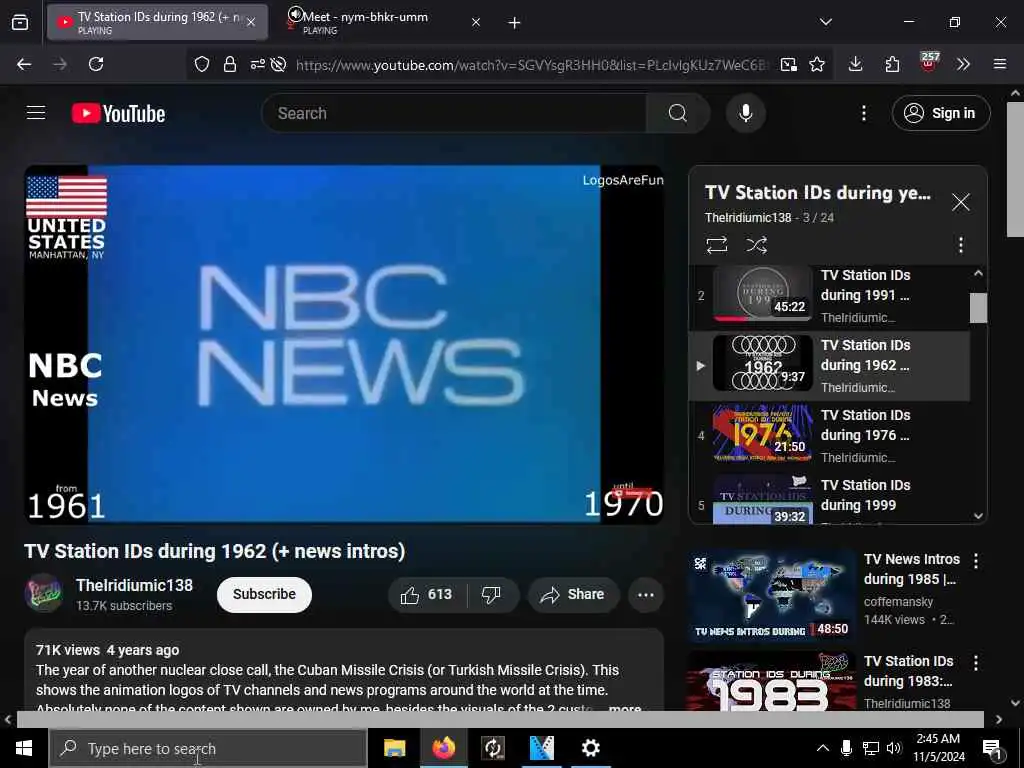The image size is (1024, 768).
Task: Focus the YouTube URL address field
Action: (x=532, y=65)
